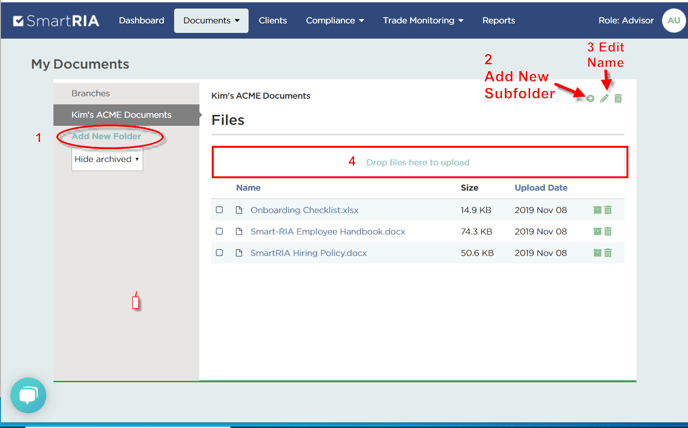Open the Clients page
This screenshot has height=428, width=688.
tap(272, 21)
